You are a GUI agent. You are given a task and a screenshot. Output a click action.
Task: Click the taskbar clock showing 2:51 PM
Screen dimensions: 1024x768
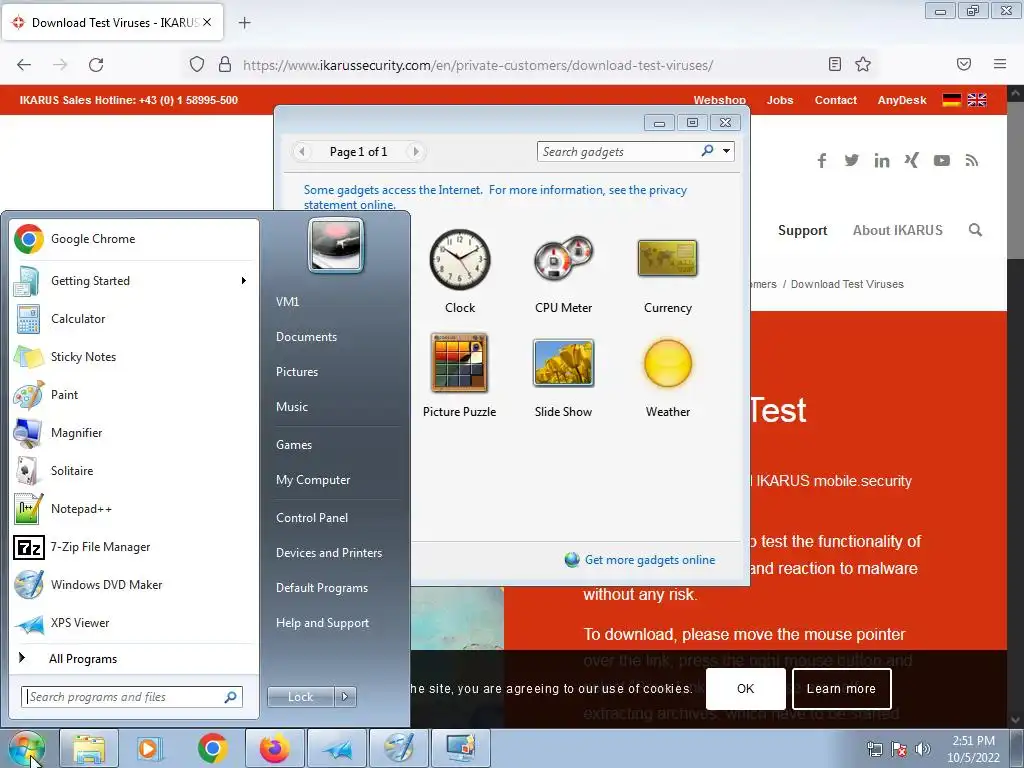coord(973,749)
